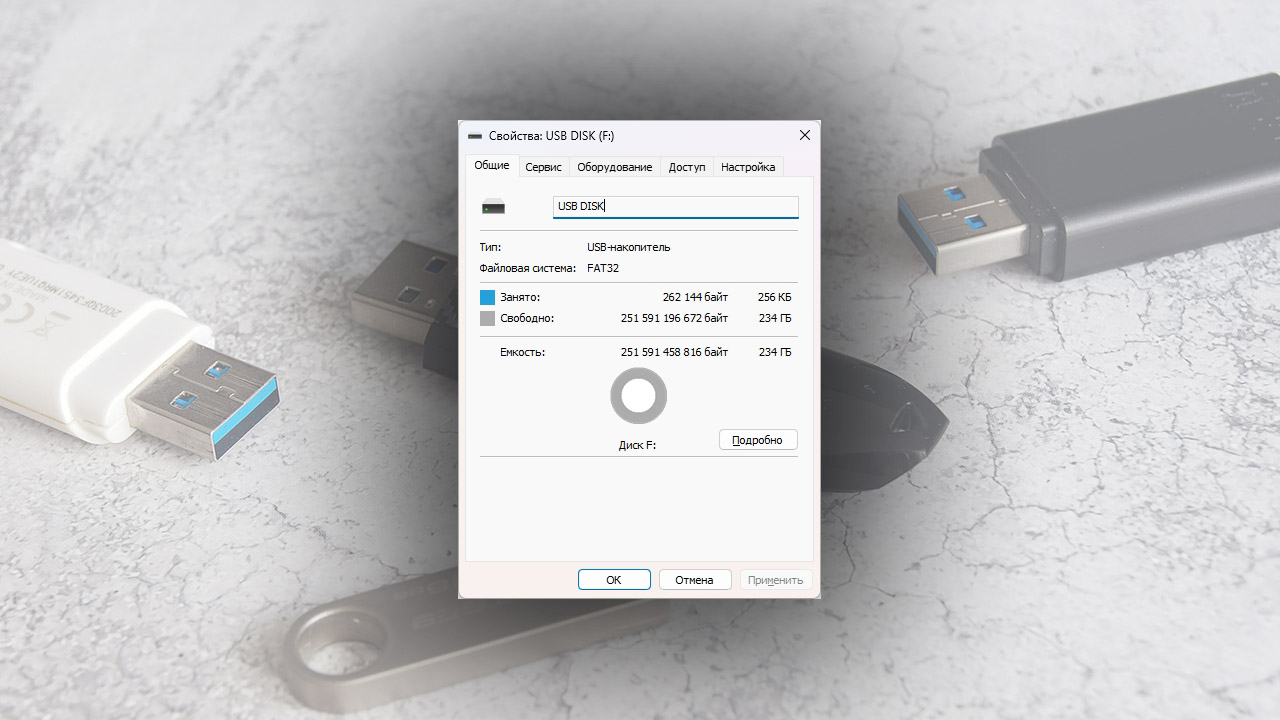The height and width of the screenshot is (720, 1280).
Task: Select the Общие tab
Action: (492, 165)
